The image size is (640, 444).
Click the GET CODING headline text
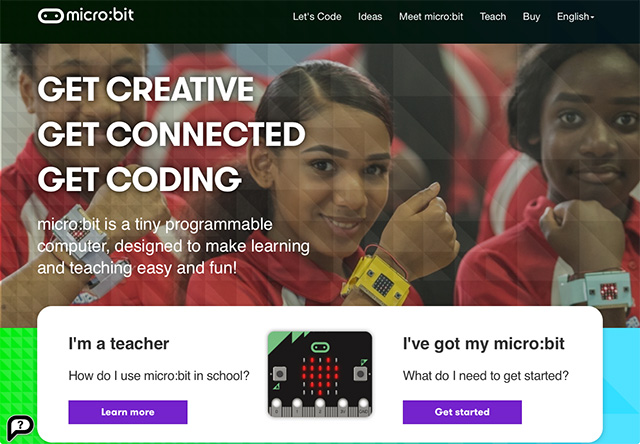140,179
